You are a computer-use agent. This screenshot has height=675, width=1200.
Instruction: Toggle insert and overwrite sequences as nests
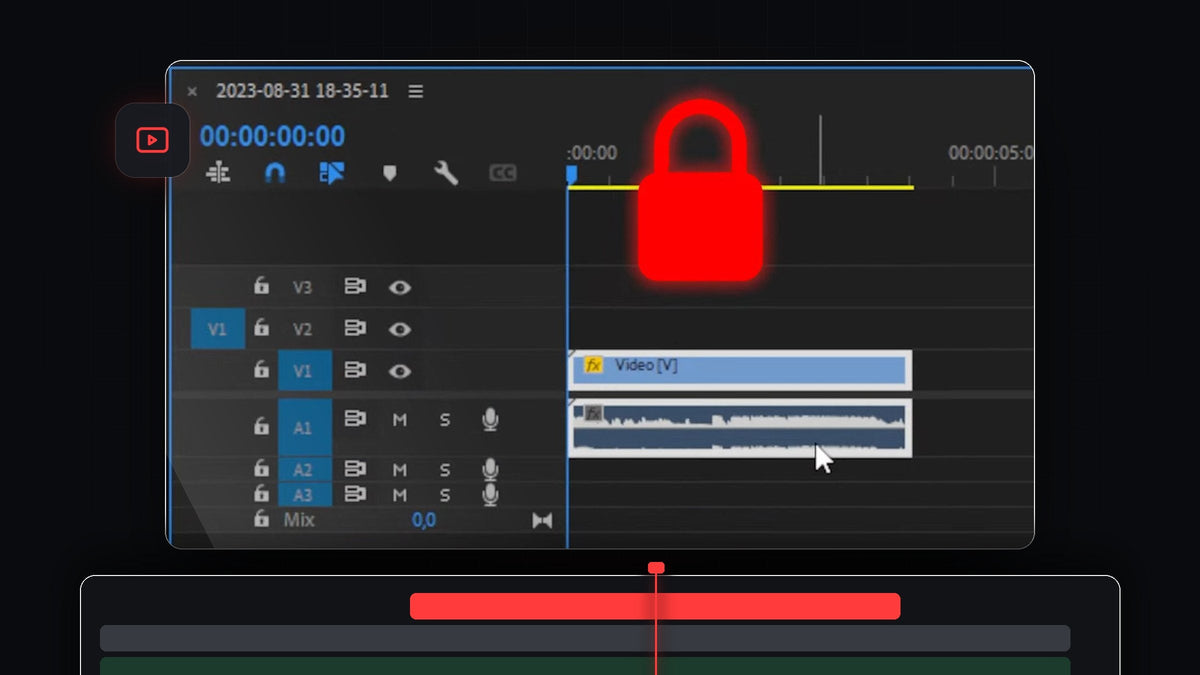(218, 173)
